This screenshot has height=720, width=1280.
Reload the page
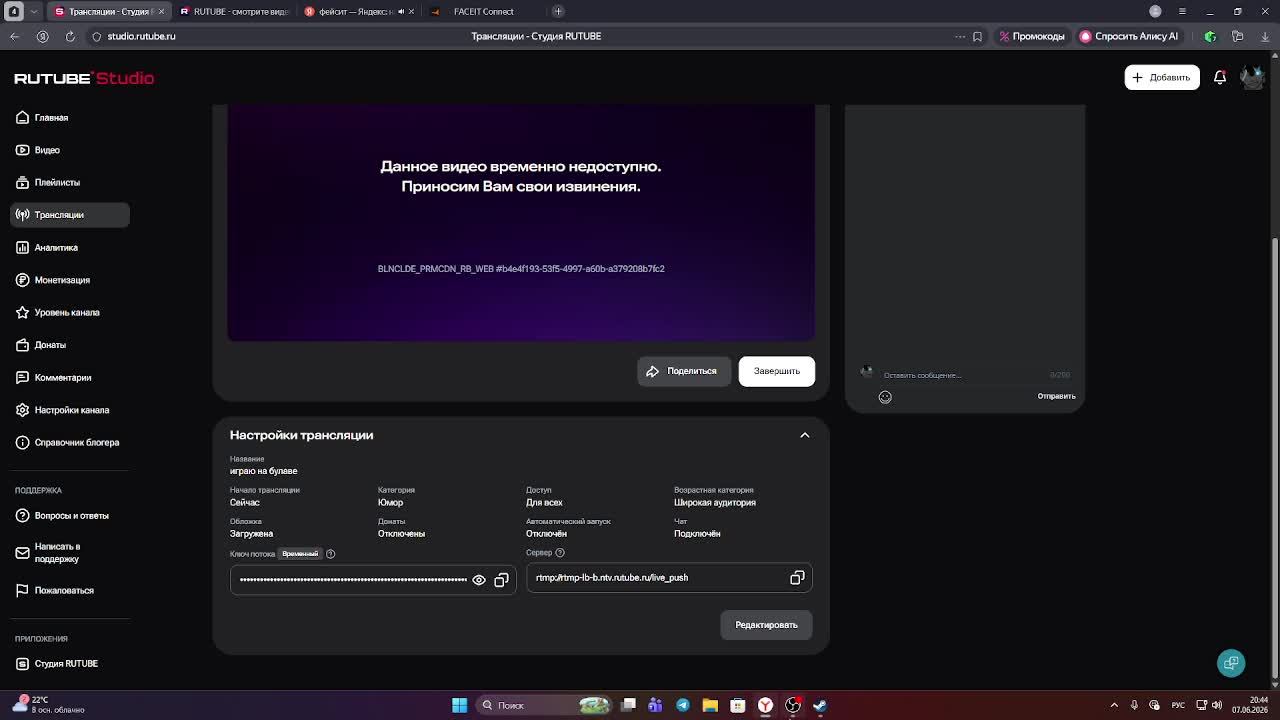(x=70, y=36)
